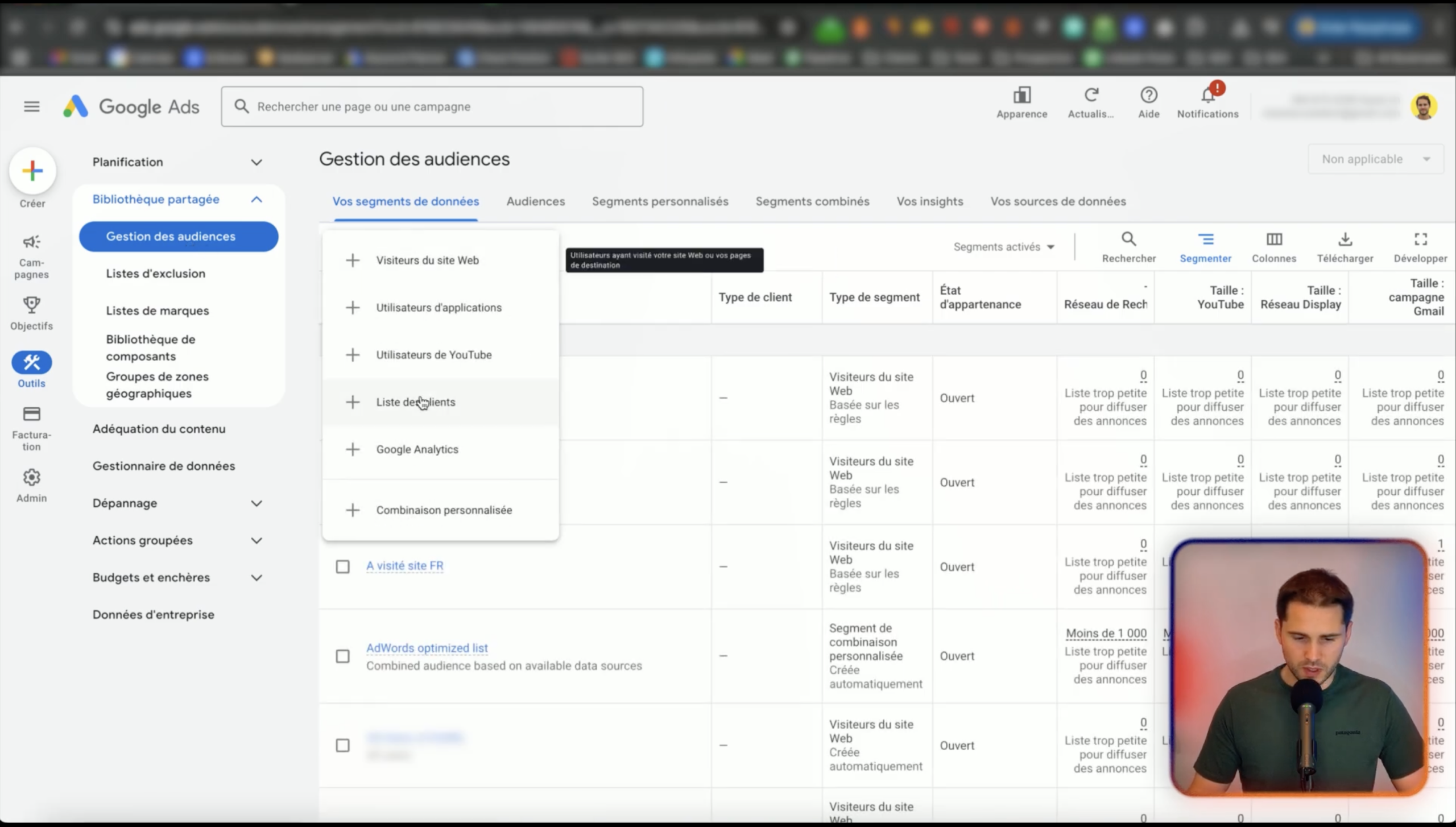Select Combinaison personnalisée menu entry
This screenshot has width=1456, height=827.
[440, 510]
